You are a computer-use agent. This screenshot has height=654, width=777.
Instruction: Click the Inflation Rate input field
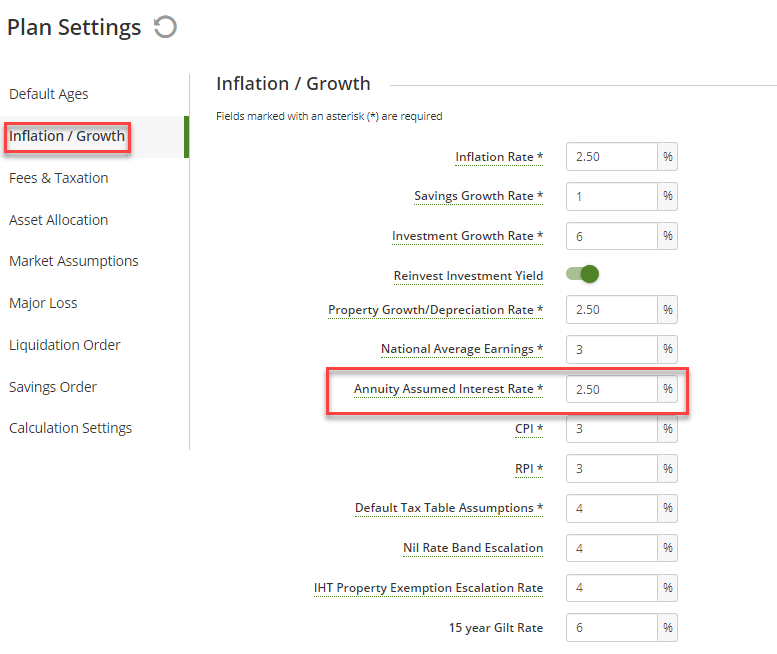point(611,157)
